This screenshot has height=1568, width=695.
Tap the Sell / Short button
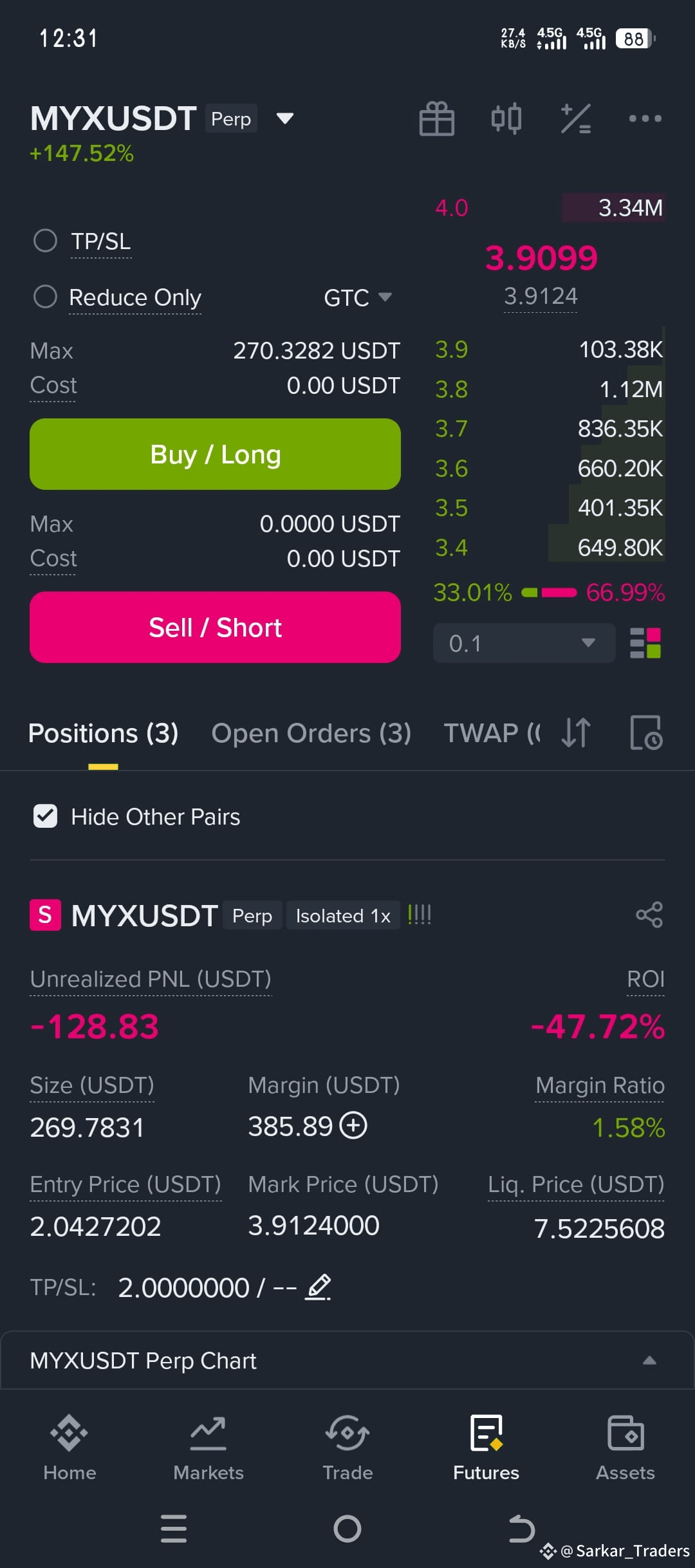[215, 628]
